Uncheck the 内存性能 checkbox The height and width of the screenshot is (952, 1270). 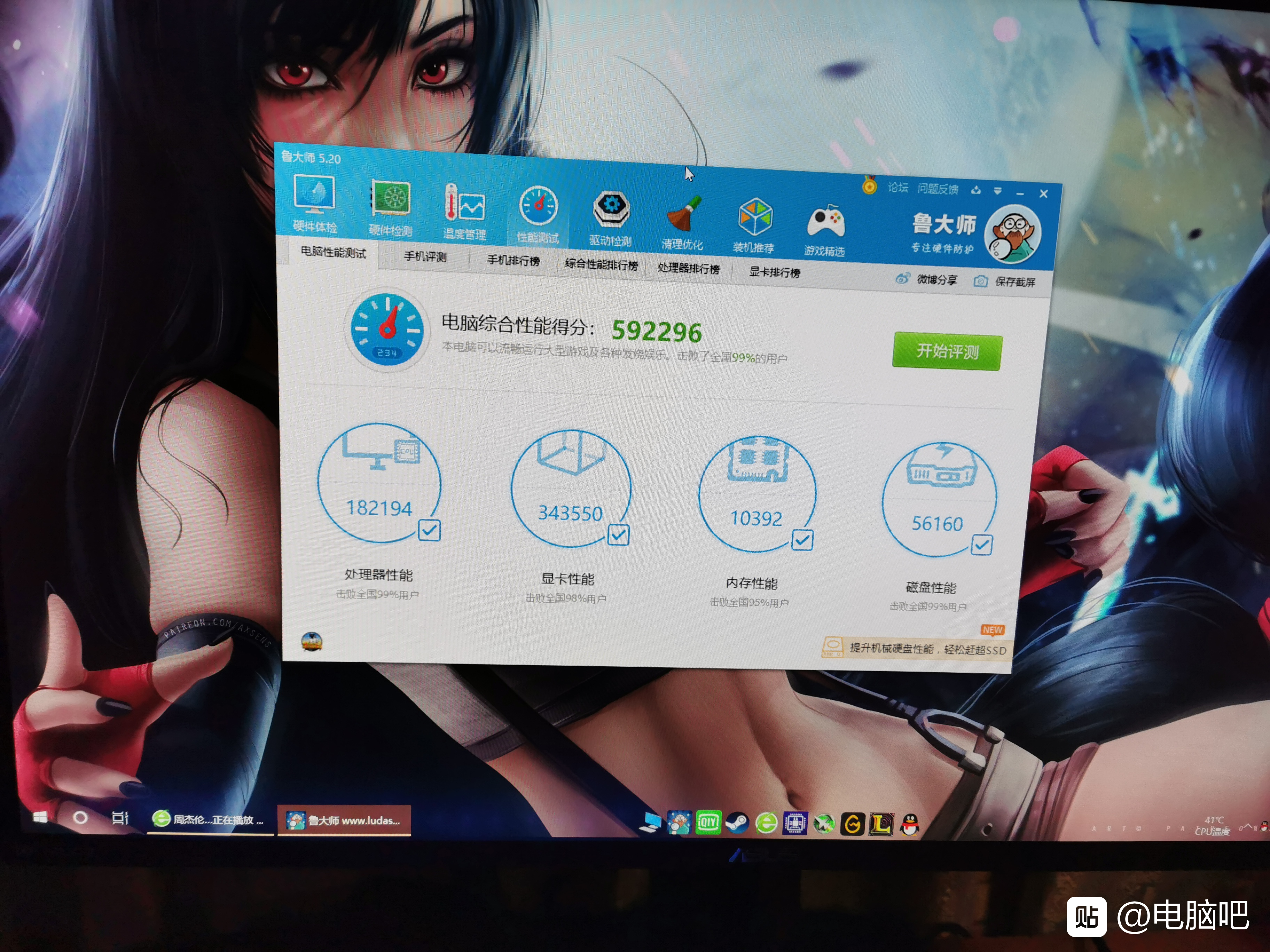(x=802, y=539)
